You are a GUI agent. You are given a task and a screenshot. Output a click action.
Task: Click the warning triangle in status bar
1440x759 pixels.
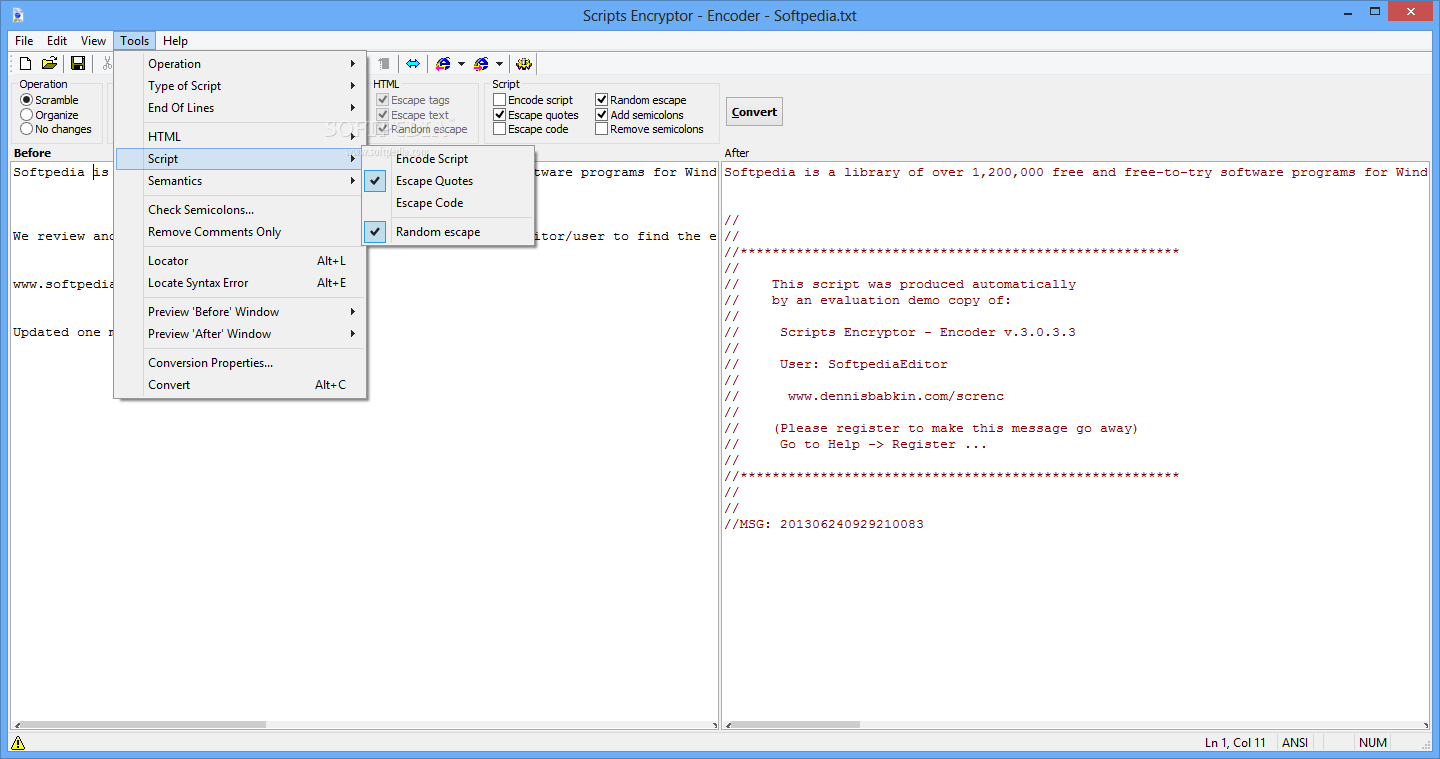click(17, 743)
